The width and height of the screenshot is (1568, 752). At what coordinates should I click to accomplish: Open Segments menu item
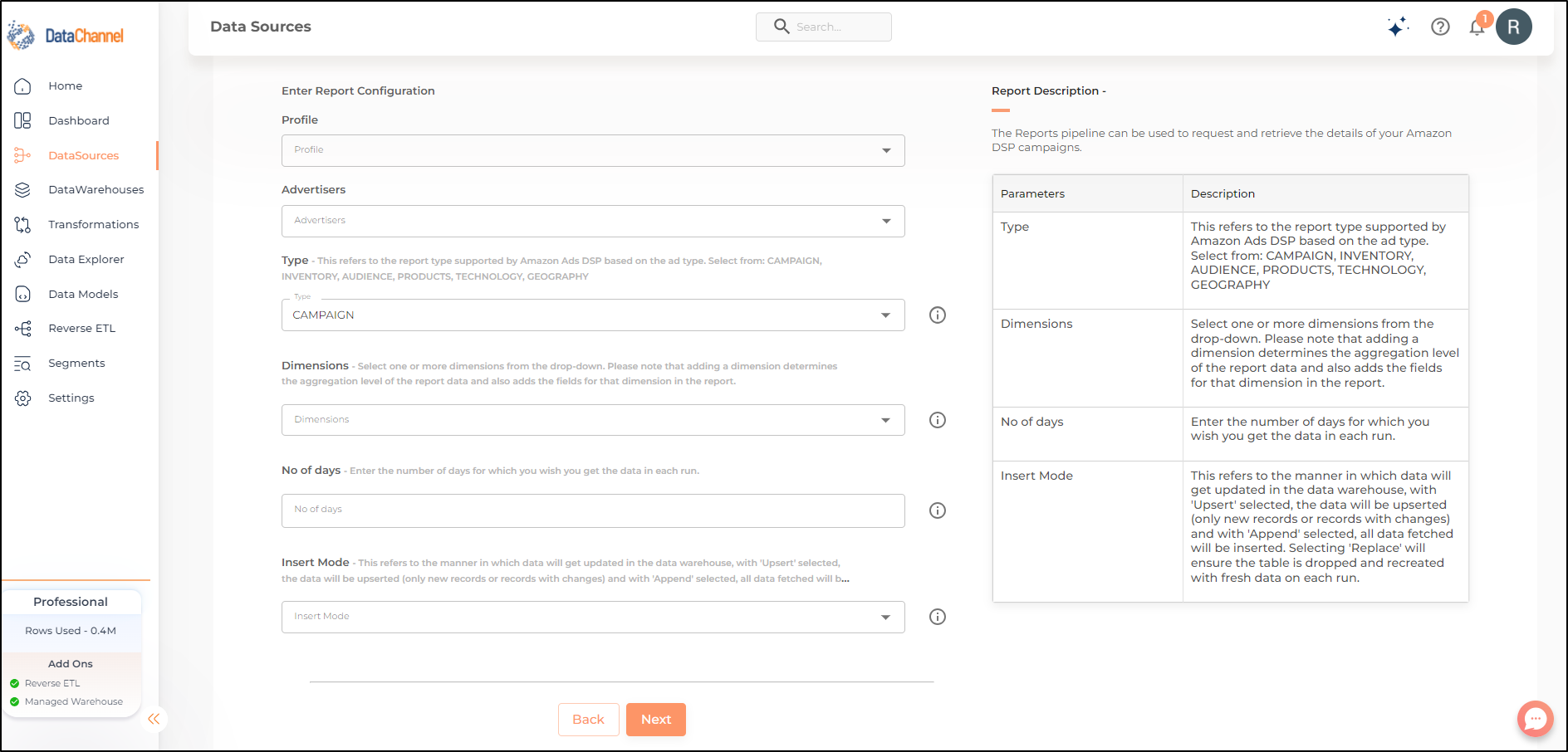pyautogui.click(x=76, y=364)
